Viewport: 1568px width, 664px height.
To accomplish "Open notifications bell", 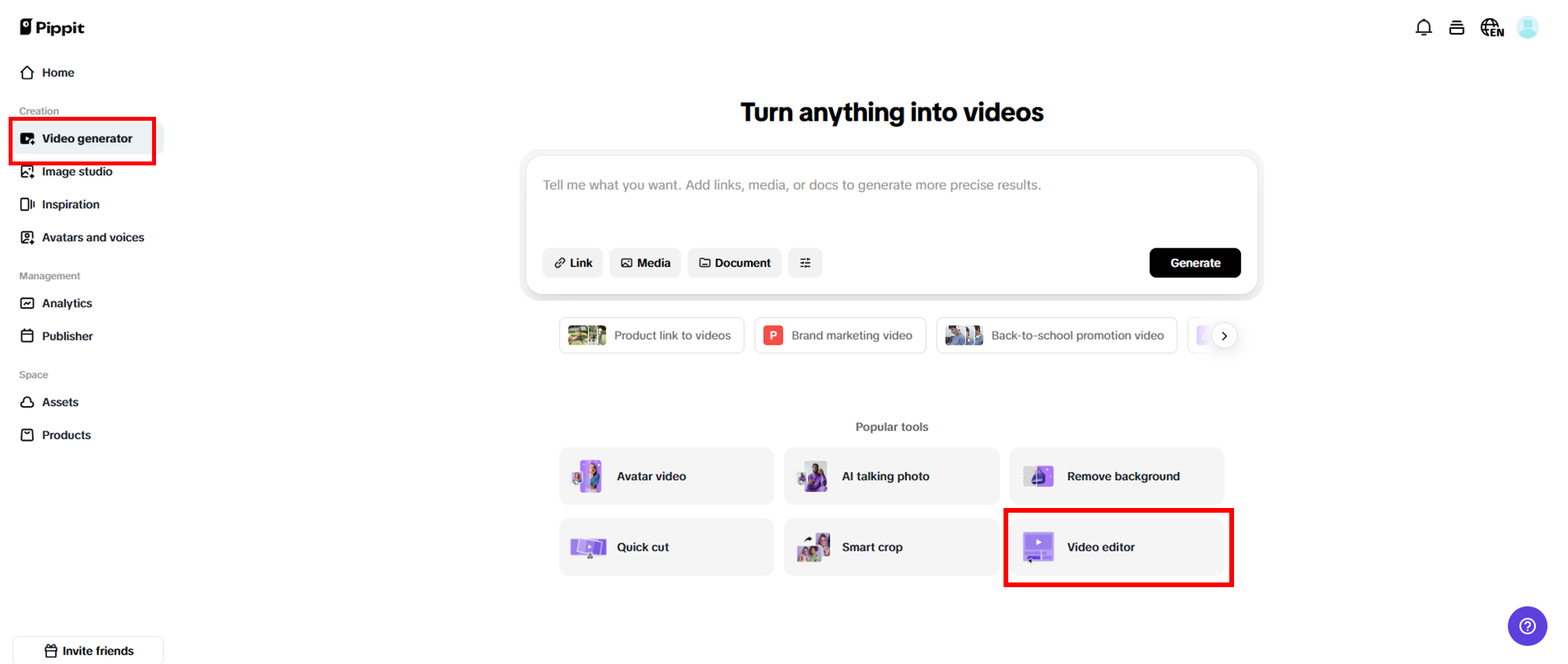I will pos(1424,27).
